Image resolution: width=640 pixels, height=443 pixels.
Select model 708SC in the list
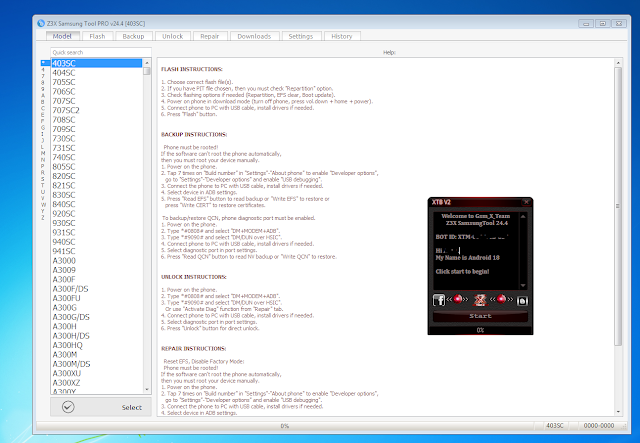(96, 120)
